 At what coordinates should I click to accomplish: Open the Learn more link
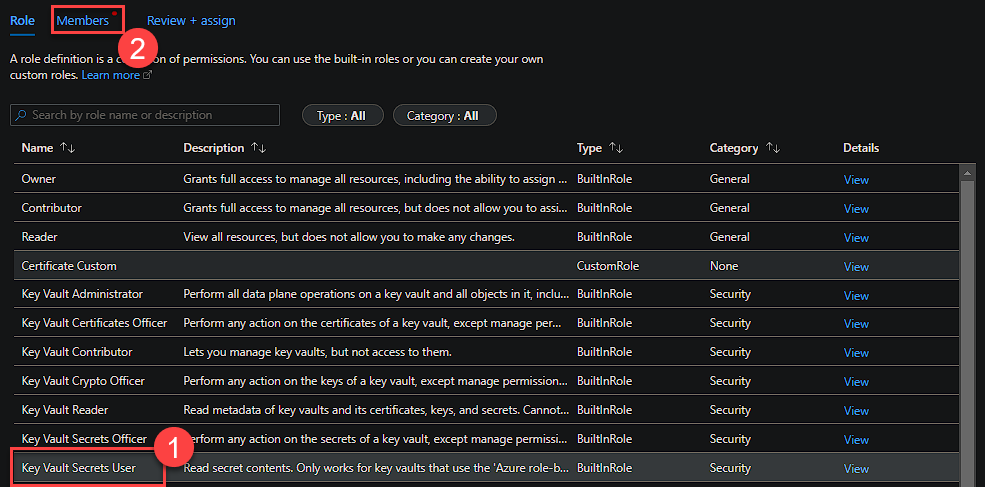pos(111,75)
